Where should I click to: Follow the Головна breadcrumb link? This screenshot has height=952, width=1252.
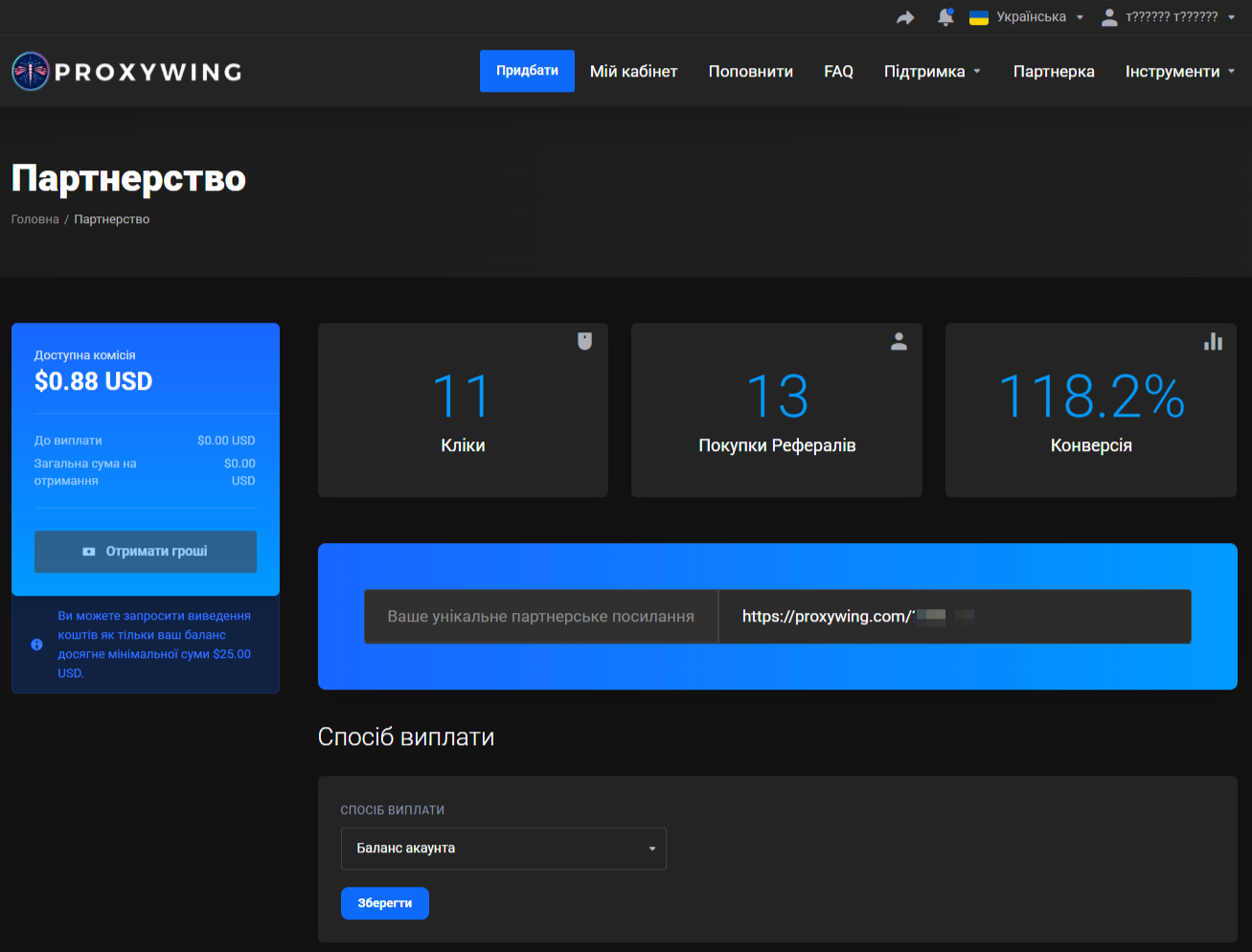35,219
